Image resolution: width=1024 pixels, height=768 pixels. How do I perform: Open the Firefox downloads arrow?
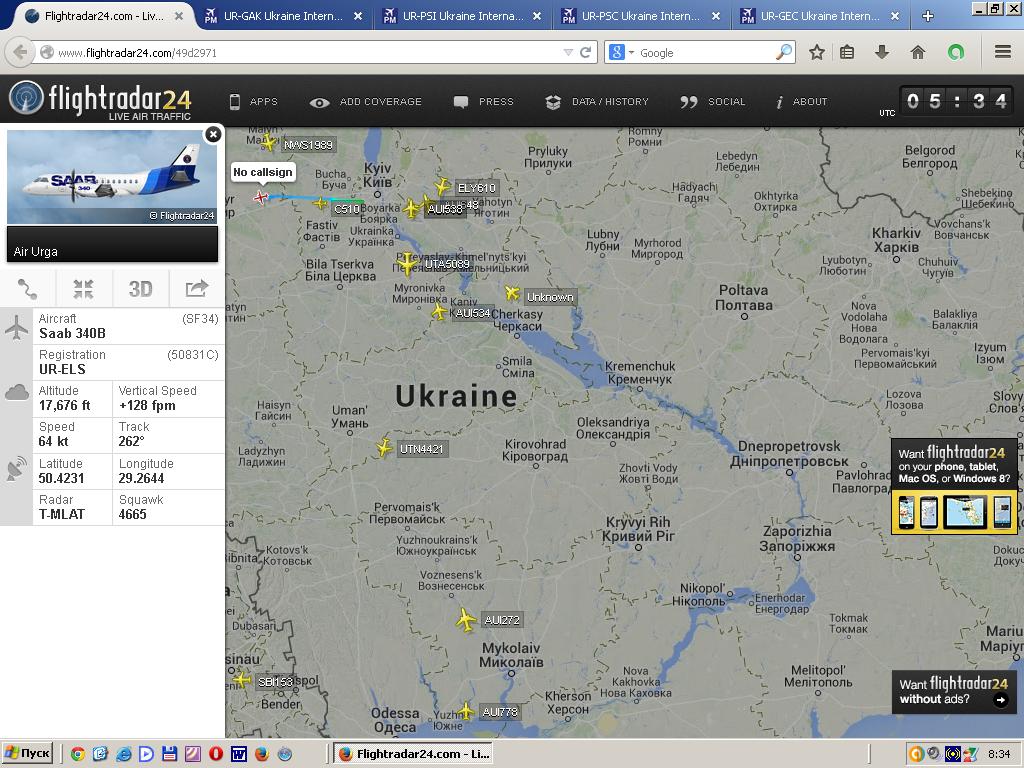tap(882, 52)
